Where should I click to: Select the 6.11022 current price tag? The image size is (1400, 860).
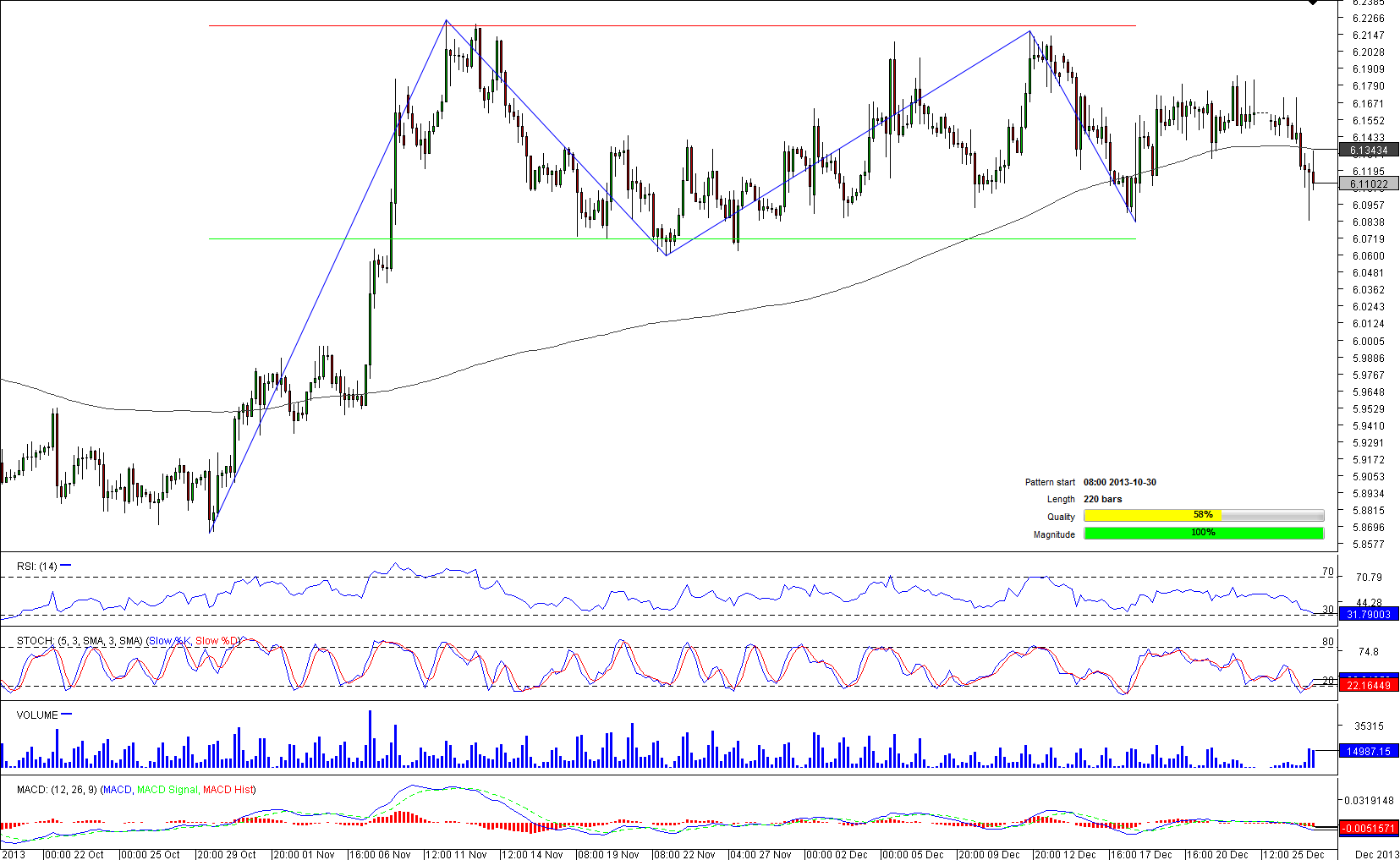pyautogui.click(x=1368, y=184)
